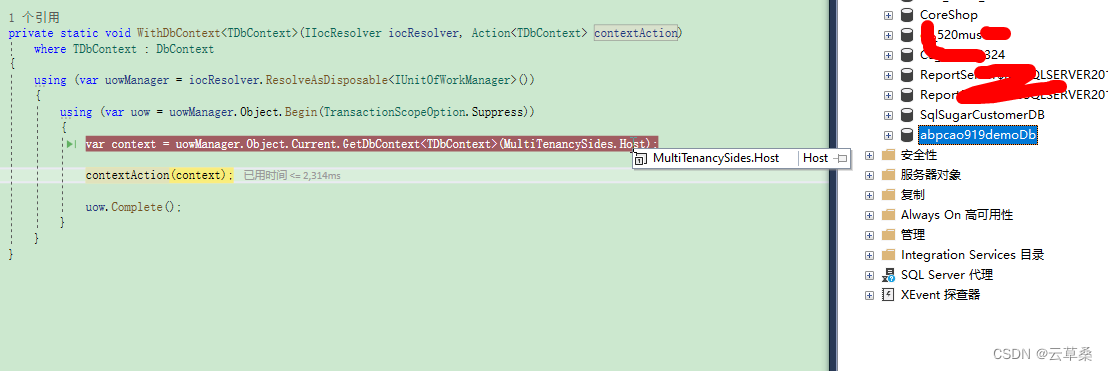Expand the CoreShop database node

point(888,15)
